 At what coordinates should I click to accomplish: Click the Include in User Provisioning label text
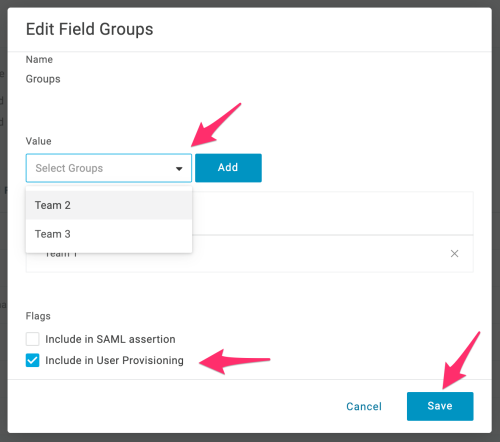click(114, 360)
